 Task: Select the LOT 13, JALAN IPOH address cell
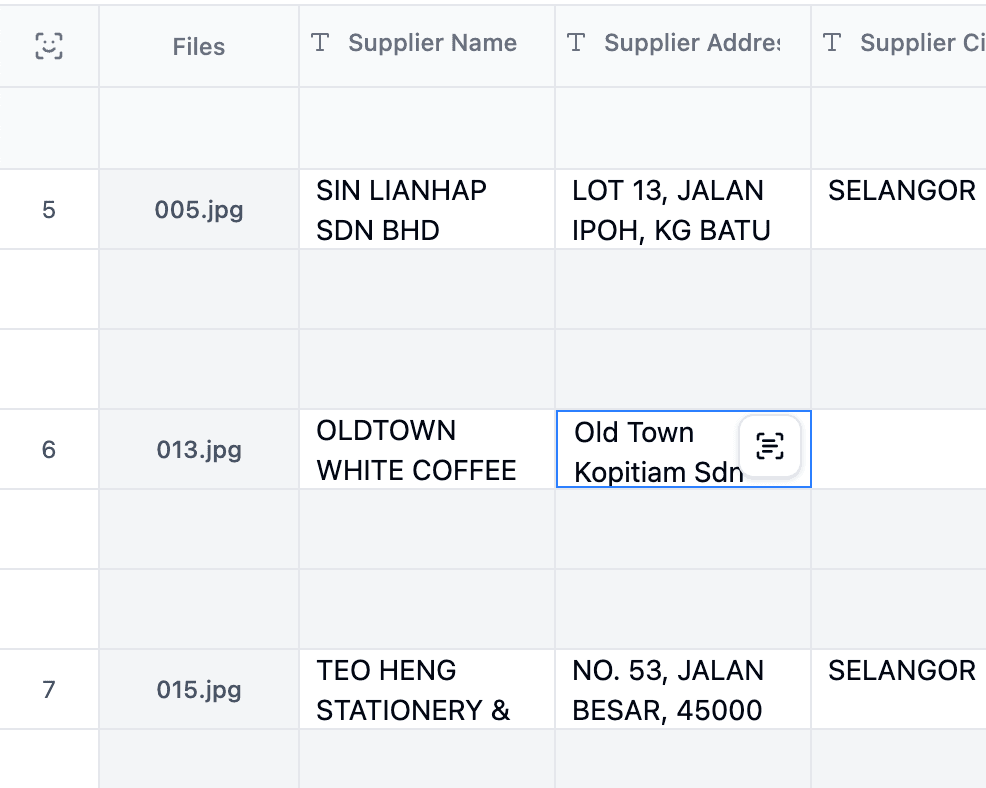[x=683, y=209]
